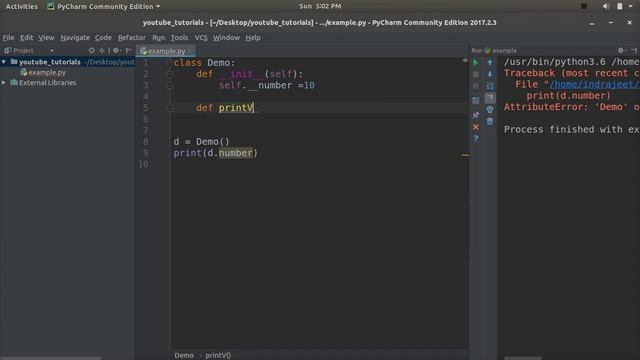Image resolution: width=640 pixels, height=360 pixels.
Task: Open the Tools menu
Action: click(179, 38)
